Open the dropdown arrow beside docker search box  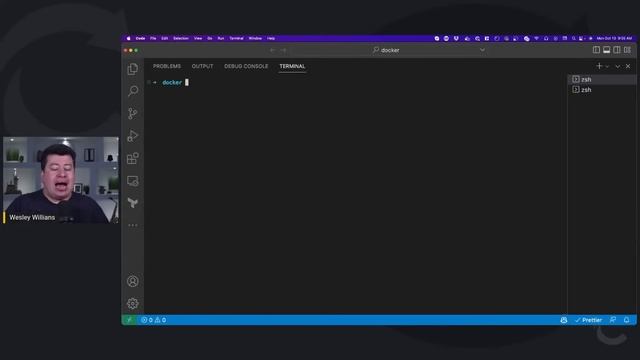pyautogui.click(x=482, y=50)
